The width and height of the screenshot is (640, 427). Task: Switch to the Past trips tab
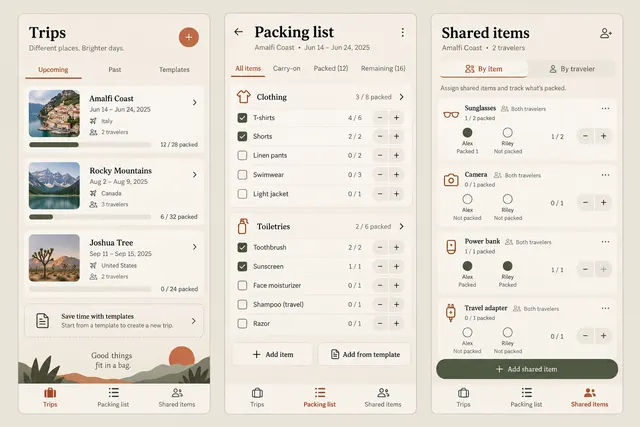pos(115,70)
